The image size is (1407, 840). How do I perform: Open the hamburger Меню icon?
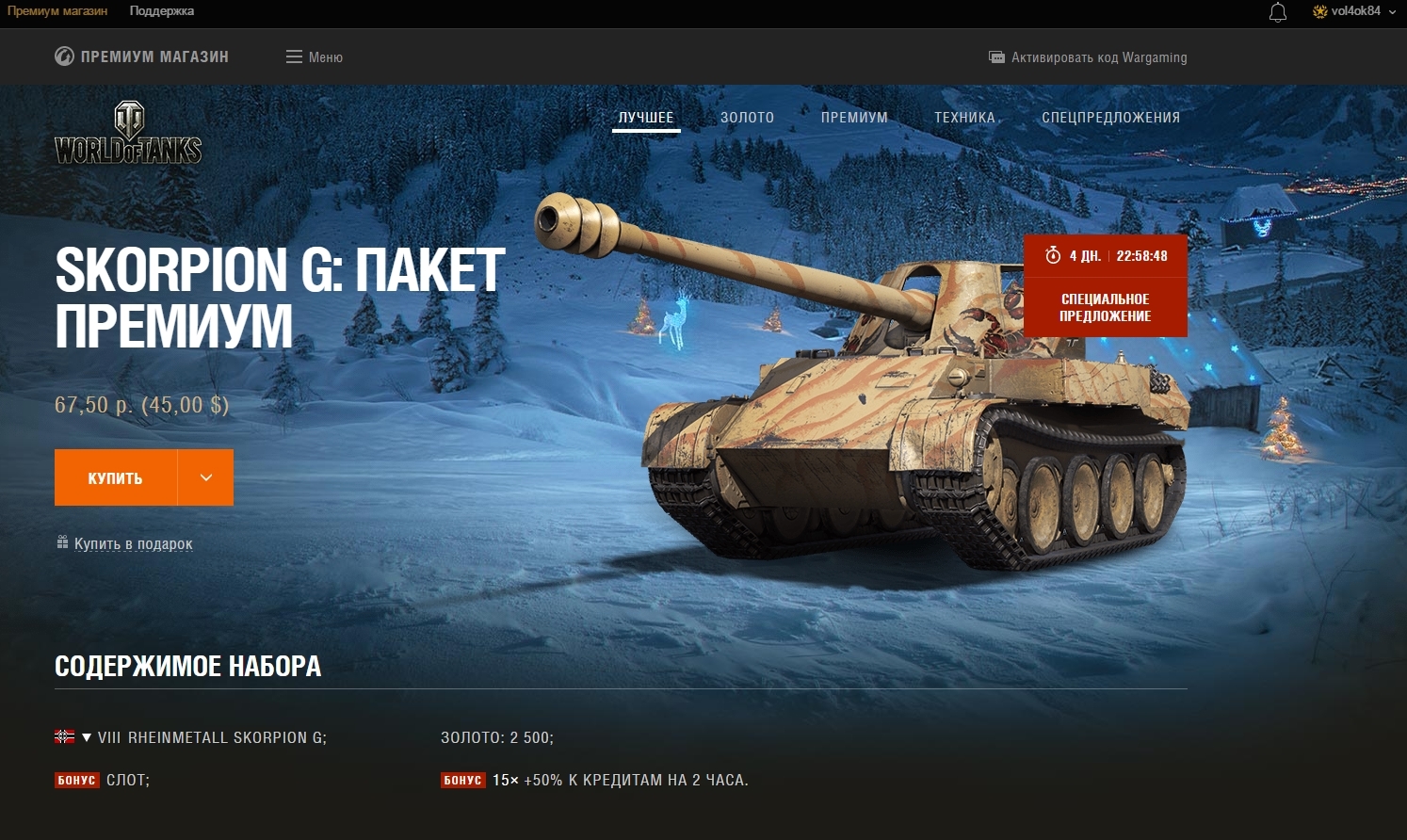pyautogui.click(x=294, y=57)
